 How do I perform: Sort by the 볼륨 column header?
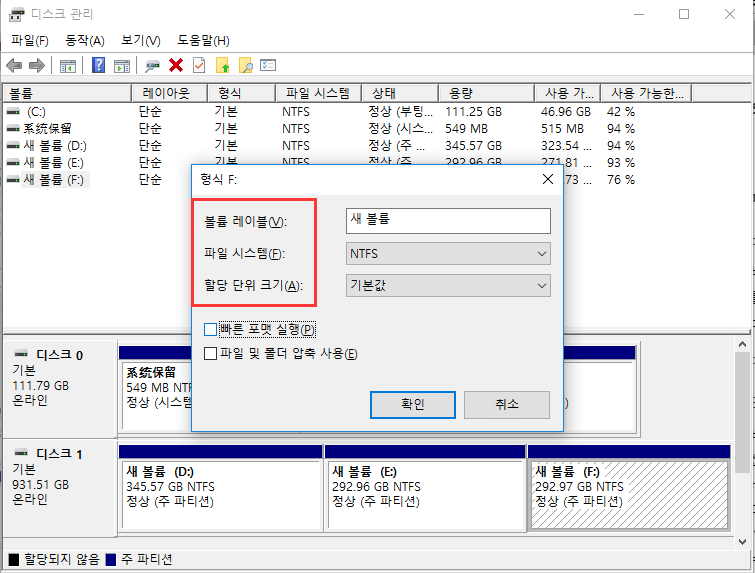pos(67,93)
